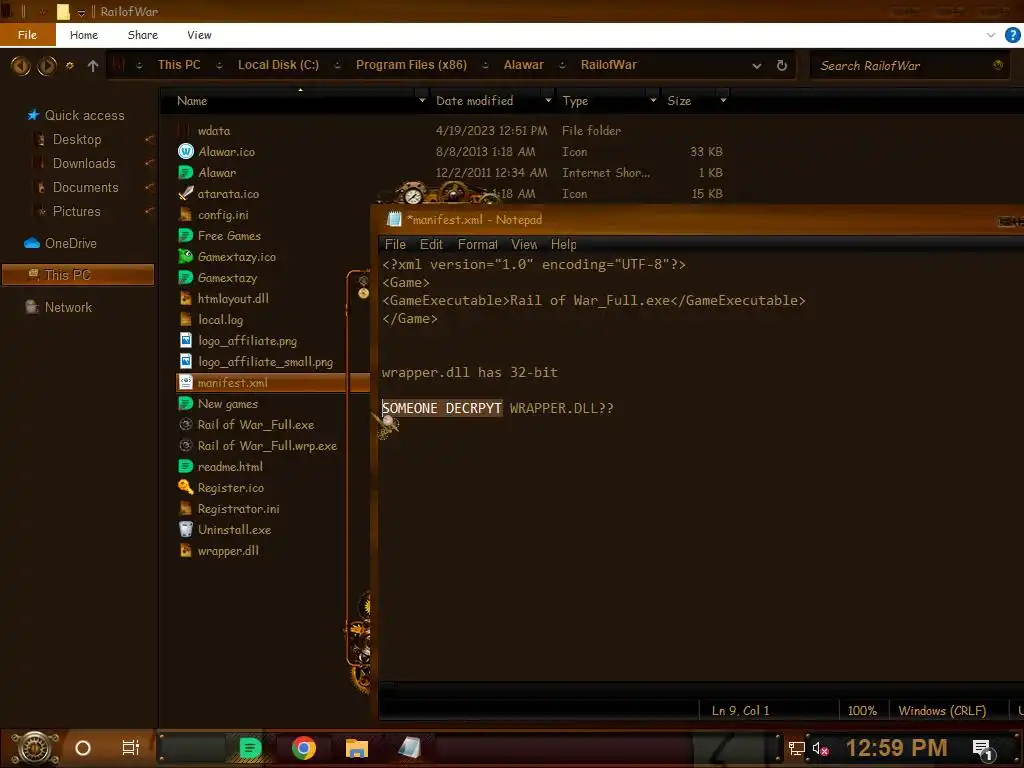
Task: Click Alawar in the address breadcrumb
Action: pyautogui.click(x=523, y=65)
